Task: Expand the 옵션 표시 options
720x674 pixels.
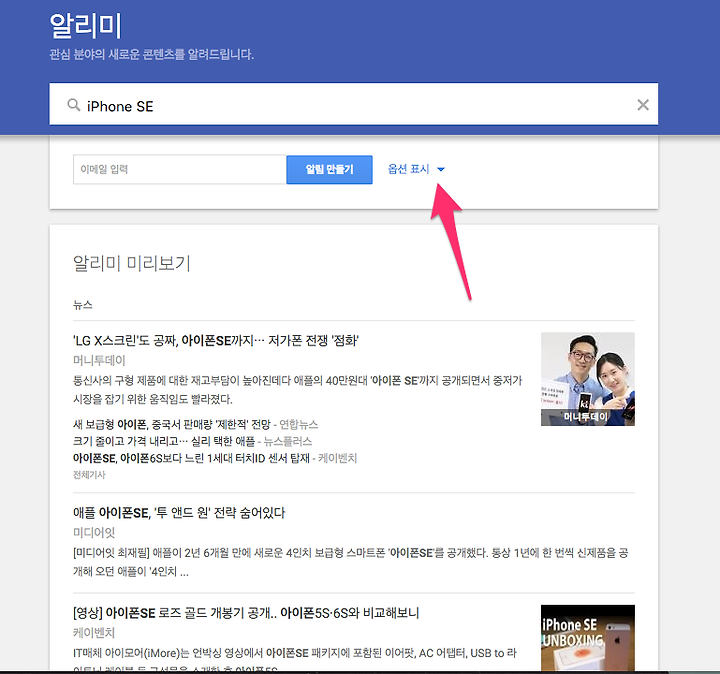Action: (416, 169)
